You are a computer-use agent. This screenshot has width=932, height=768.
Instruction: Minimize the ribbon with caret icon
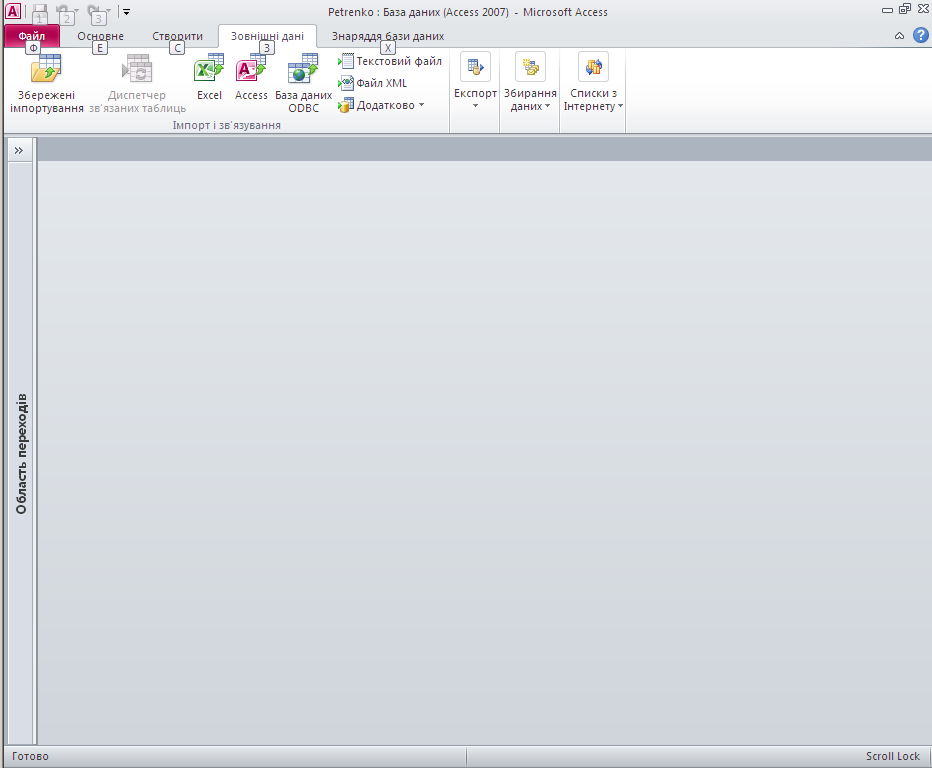(899, 36)
